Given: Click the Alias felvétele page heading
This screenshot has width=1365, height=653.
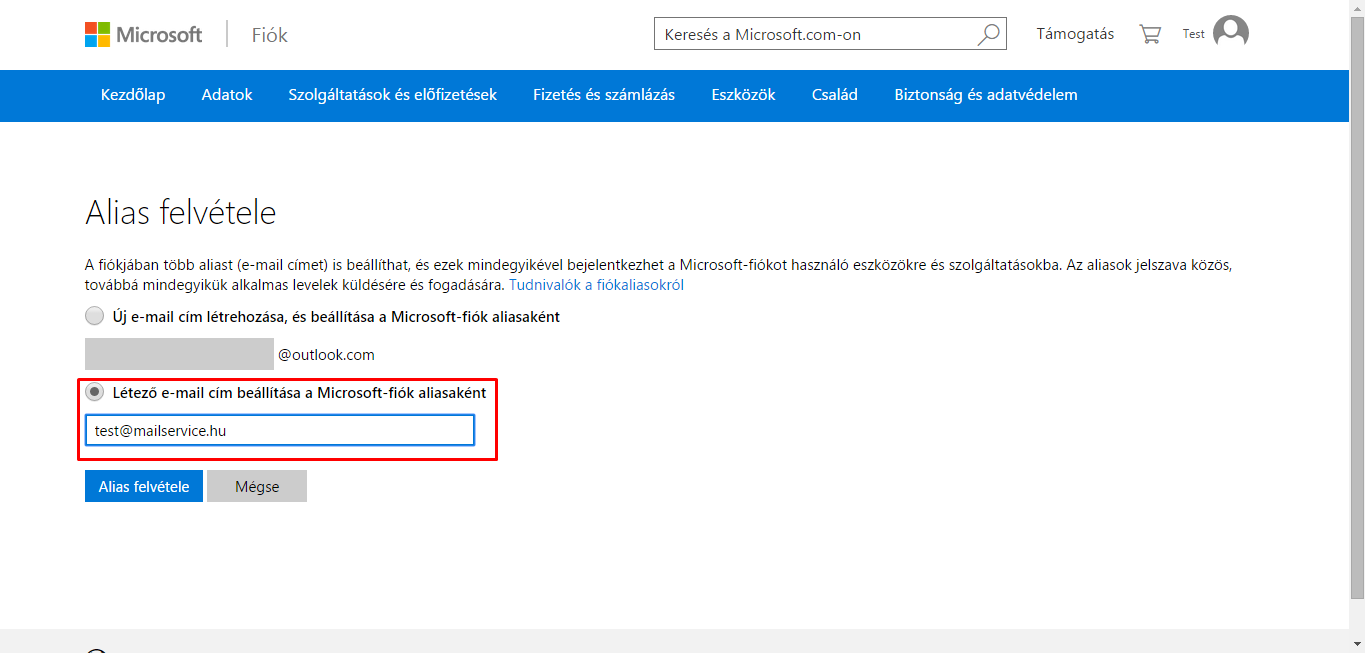Looking at the screenshot, I should pos(181,212).
